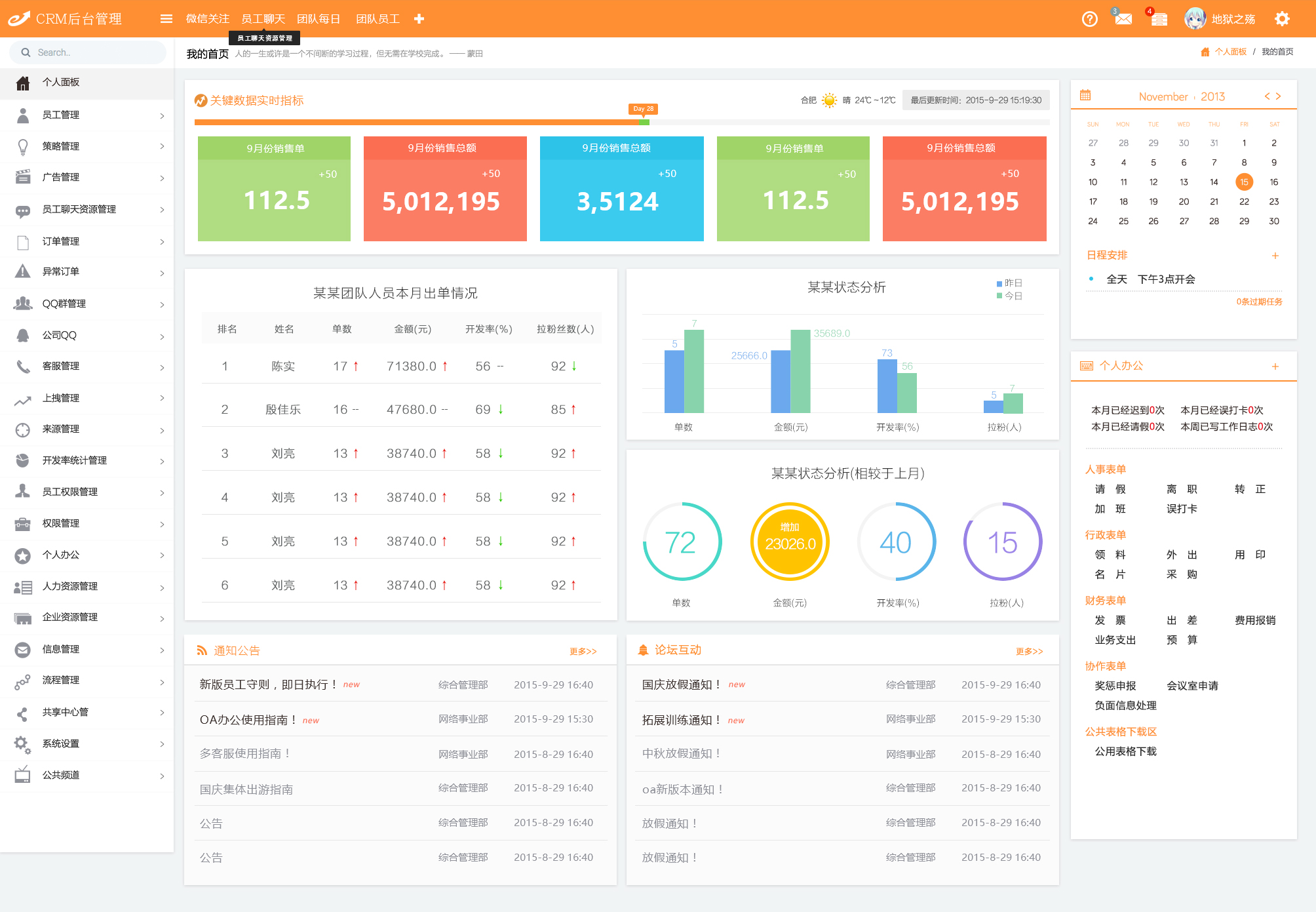Screen dimensions: 1316x912
Task: Click the pie chart icon for 开发率统计管理
Action: [x=23, y=460]
